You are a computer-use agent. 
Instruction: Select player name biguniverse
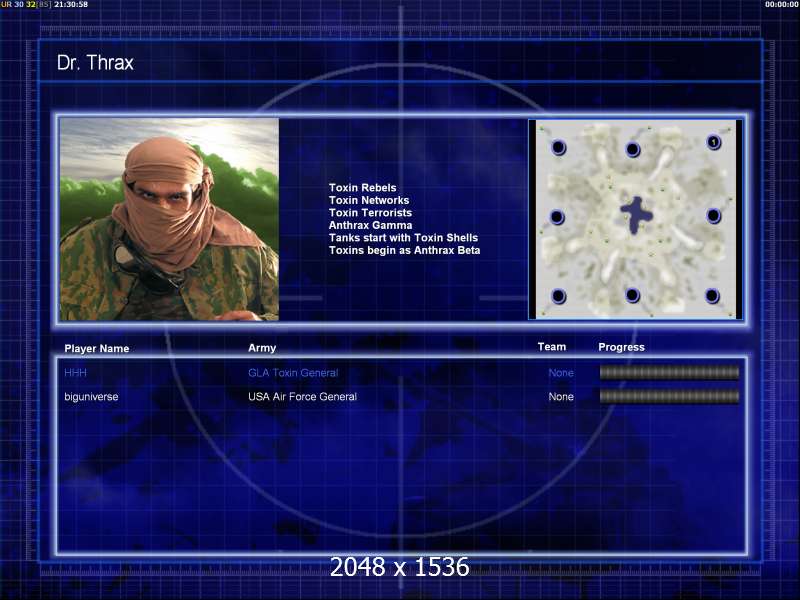91,396
